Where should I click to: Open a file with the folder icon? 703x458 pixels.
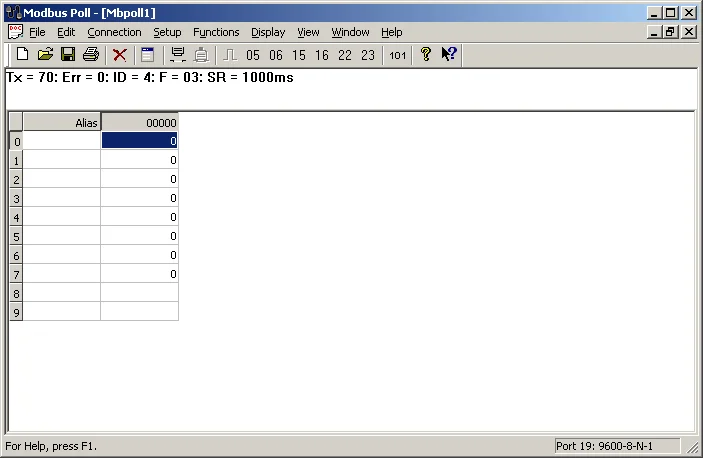[x=45, y=55]
